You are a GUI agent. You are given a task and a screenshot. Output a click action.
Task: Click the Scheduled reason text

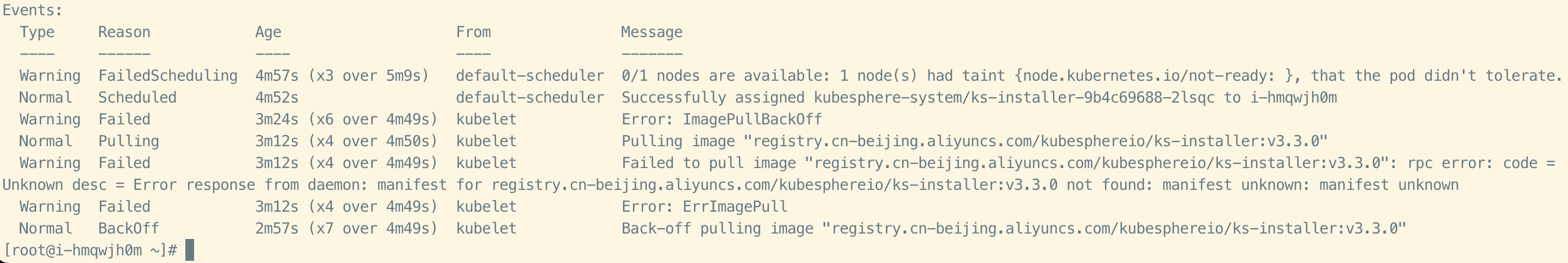[137, 98]
